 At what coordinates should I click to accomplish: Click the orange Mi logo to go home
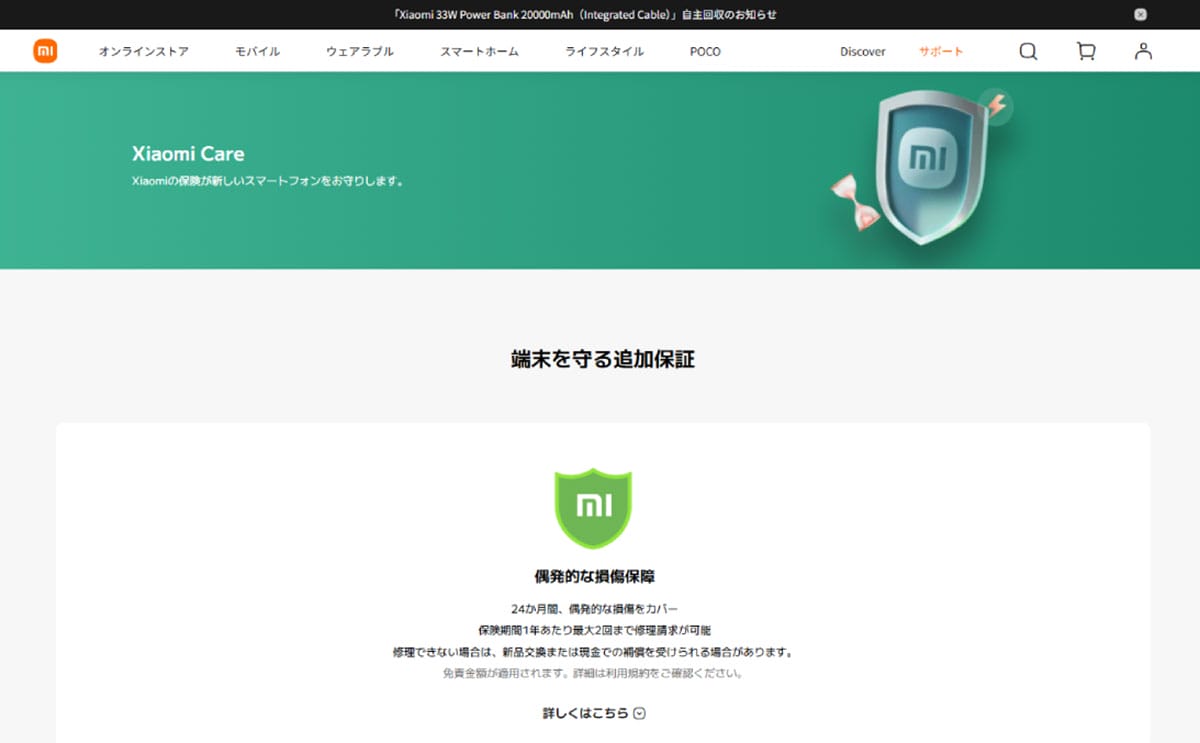tap(44, 51)
